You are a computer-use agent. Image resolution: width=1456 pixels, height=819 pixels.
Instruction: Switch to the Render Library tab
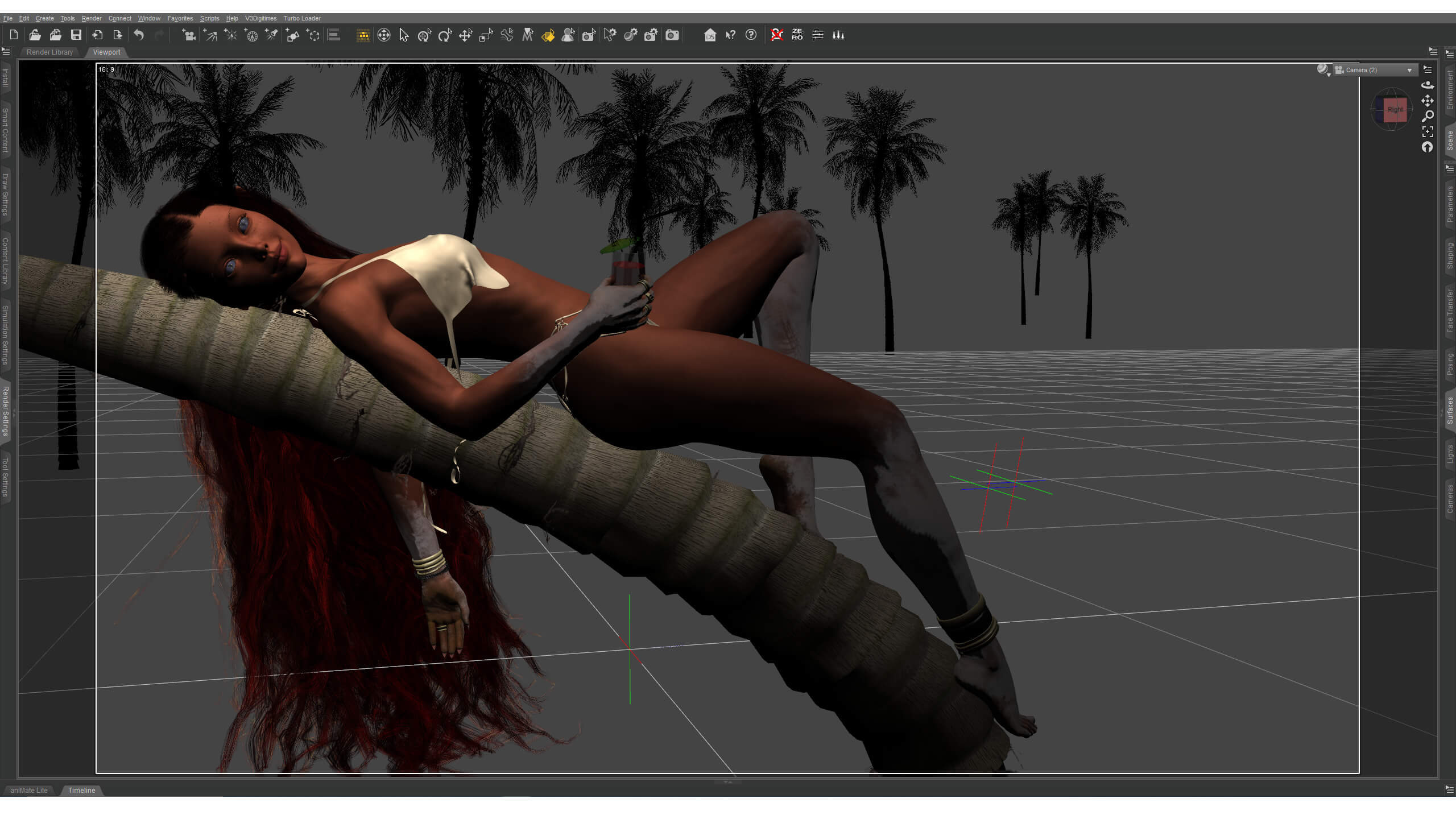(50, 52)
